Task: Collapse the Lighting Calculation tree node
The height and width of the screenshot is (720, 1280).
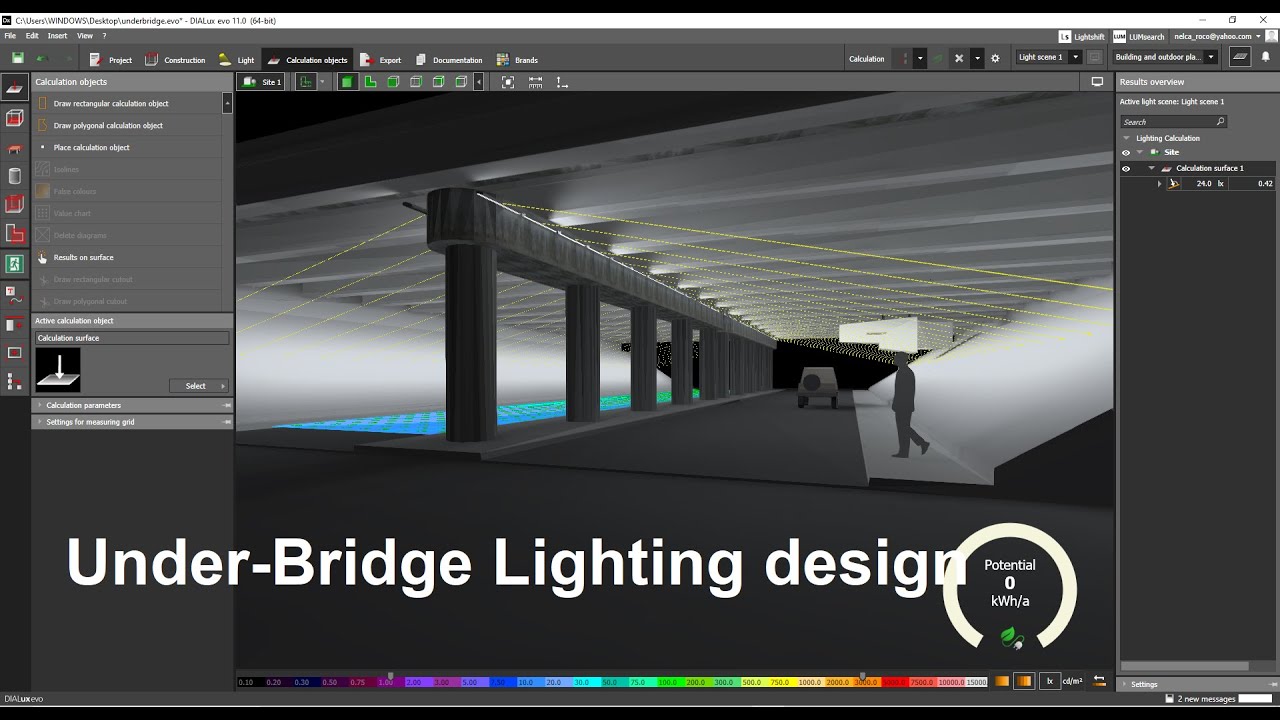Action: pos(1127,138)
